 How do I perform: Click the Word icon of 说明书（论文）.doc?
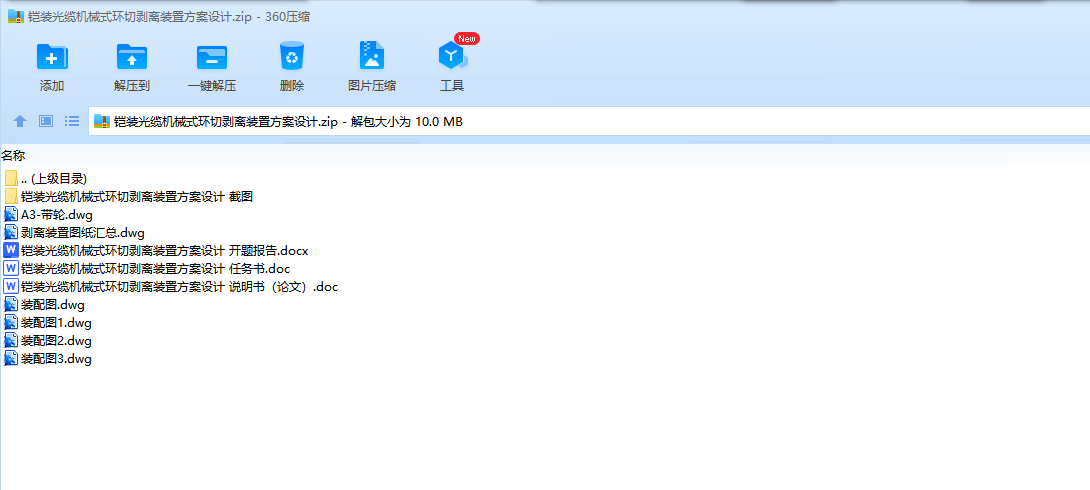point(11,286)
